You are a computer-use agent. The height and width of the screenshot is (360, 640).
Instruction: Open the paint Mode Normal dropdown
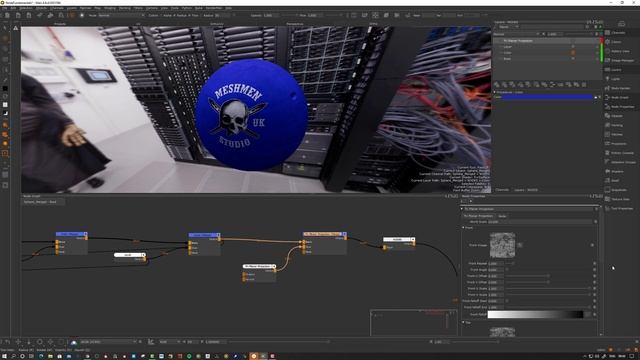[x=121, y=16]
